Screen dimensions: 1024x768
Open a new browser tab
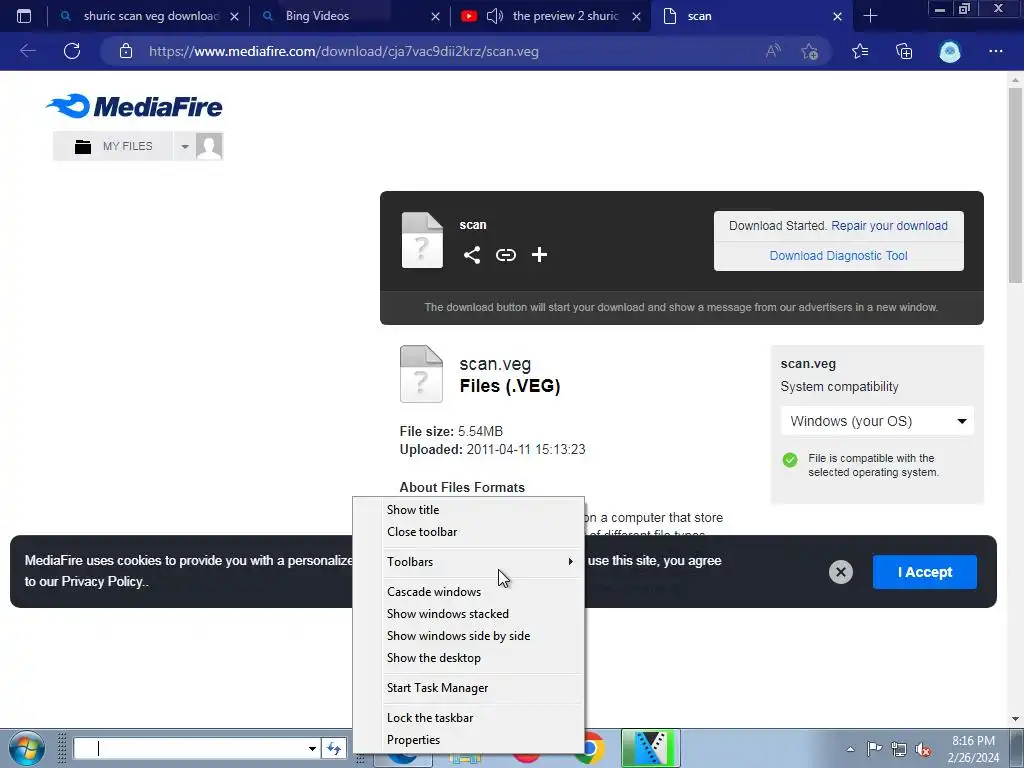(870, 16)
